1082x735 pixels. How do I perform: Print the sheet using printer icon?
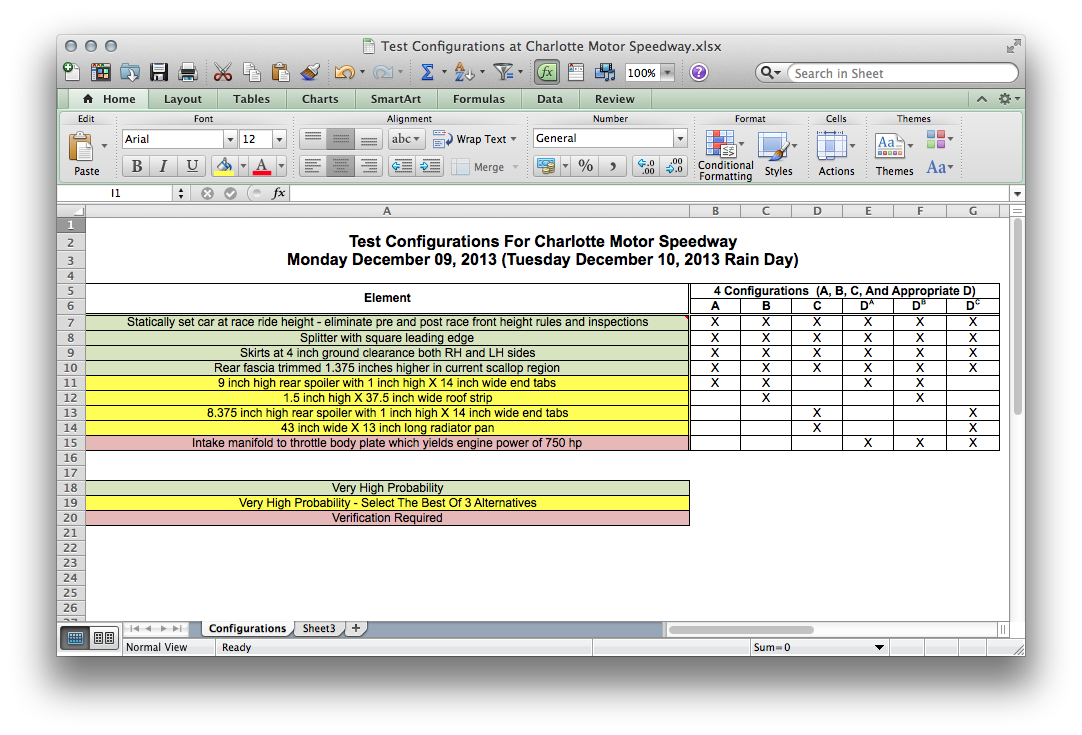[188, 72]
